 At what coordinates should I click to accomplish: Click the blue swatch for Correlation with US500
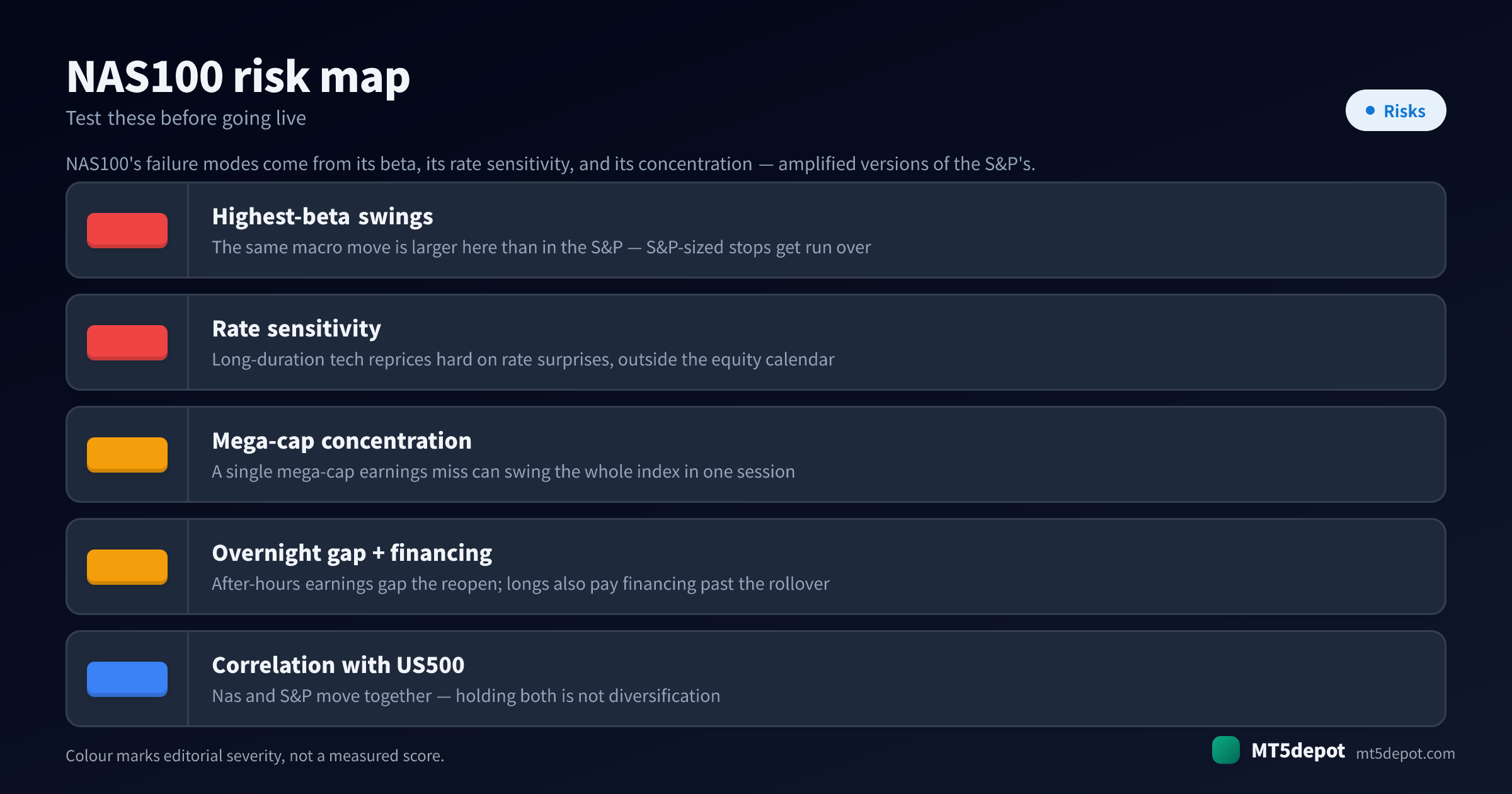[x=127, y=679]
